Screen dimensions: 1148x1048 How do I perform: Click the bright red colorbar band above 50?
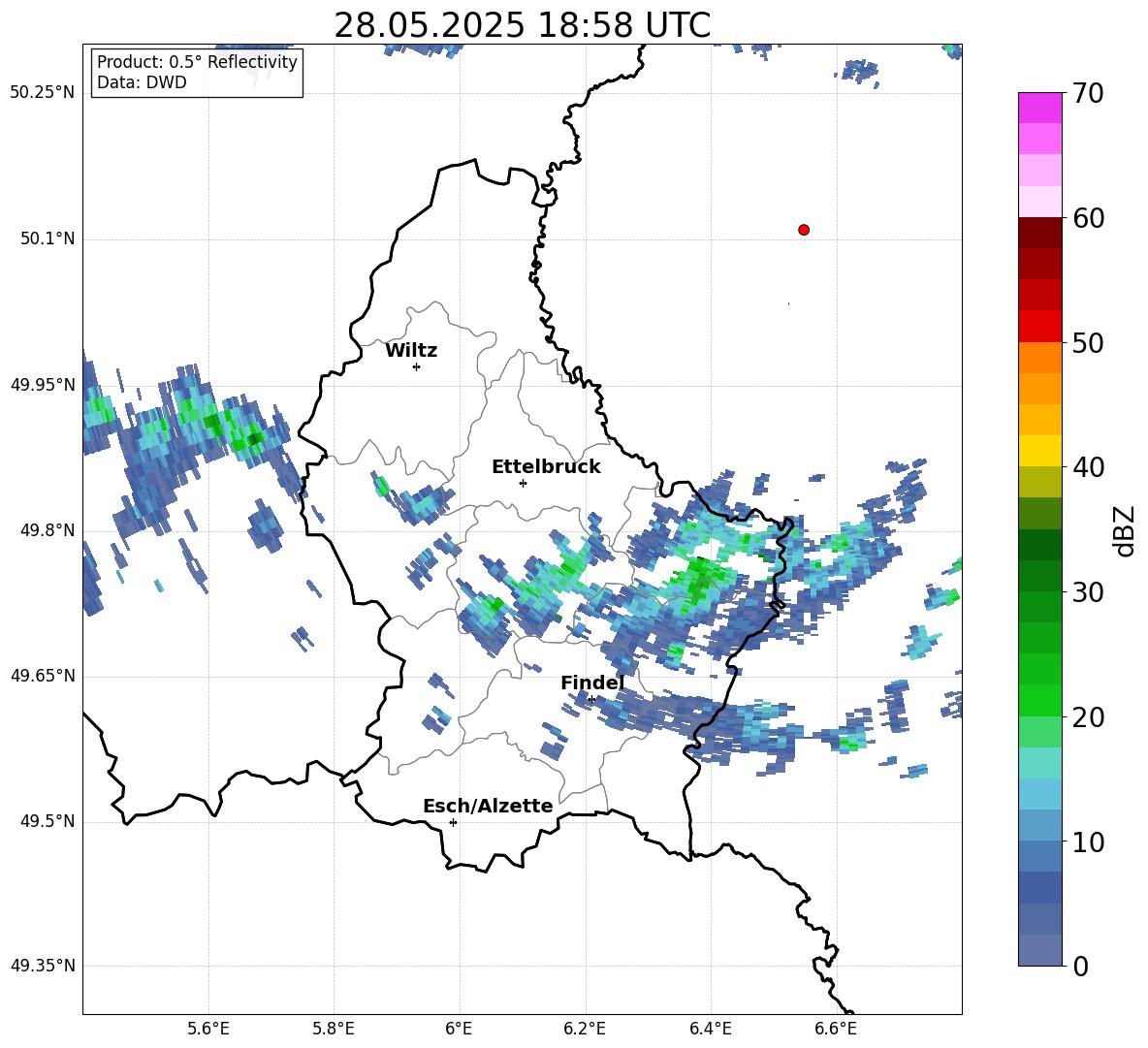[x=1039, y=327]
